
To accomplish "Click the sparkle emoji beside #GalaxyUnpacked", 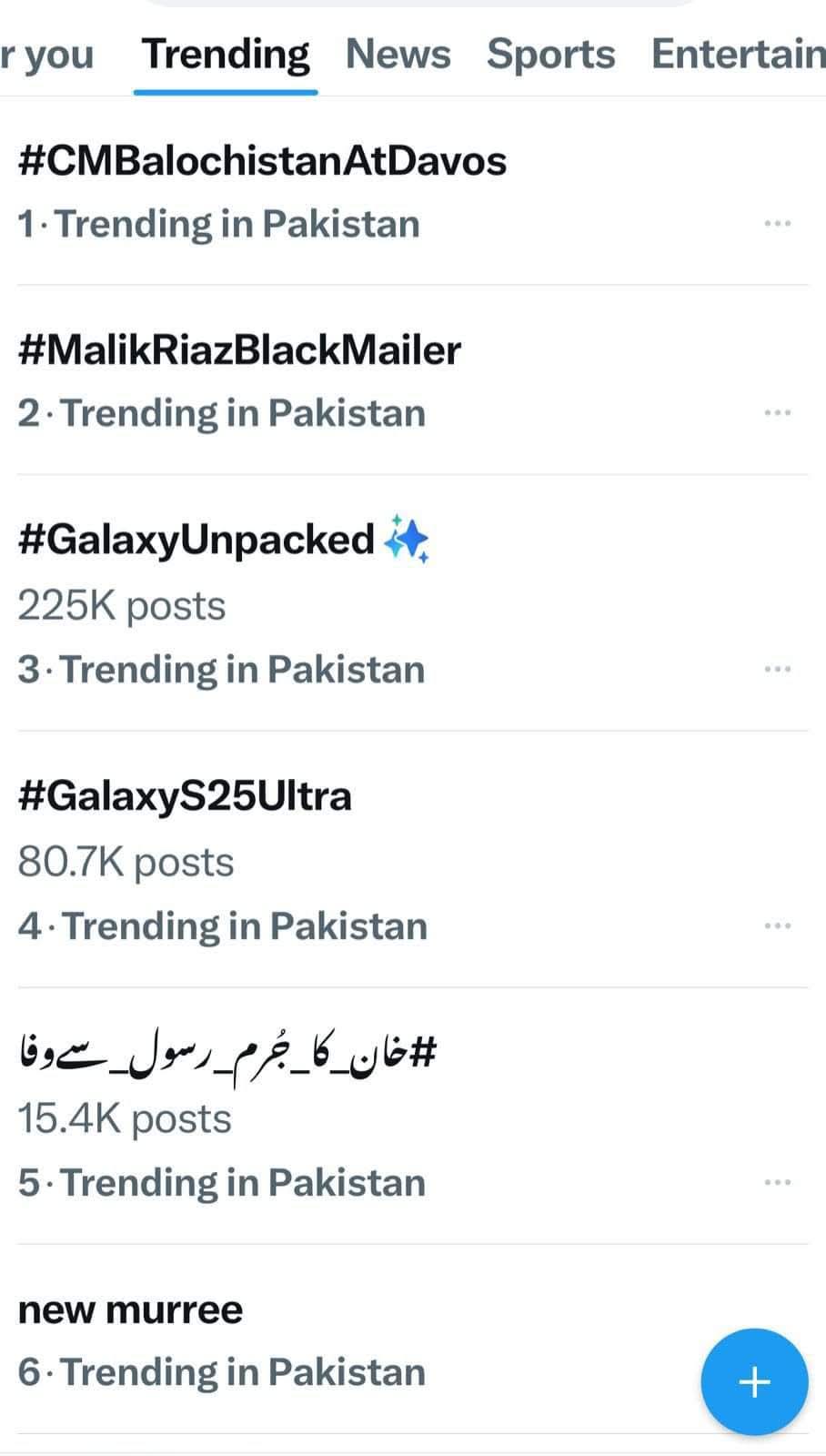I will pos(406,539).
